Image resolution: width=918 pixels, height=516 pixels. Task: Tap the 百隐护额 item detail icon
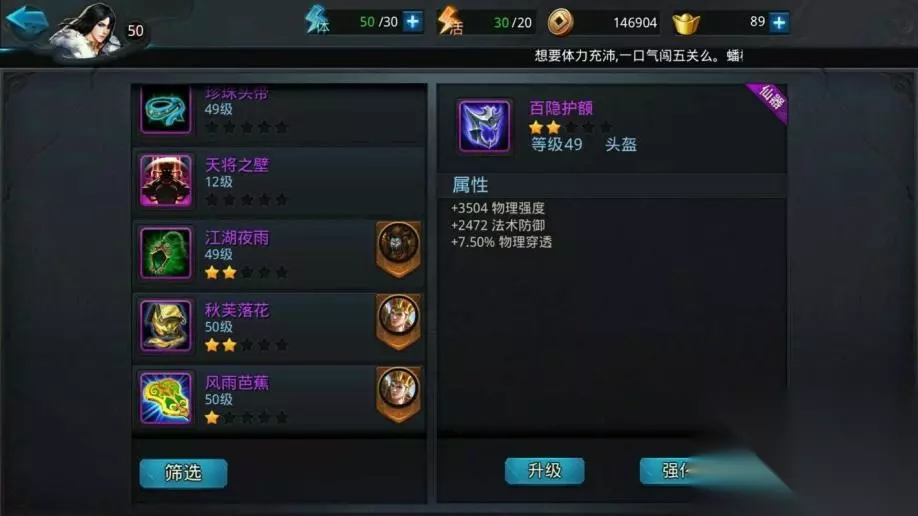[x=484, y=126]
